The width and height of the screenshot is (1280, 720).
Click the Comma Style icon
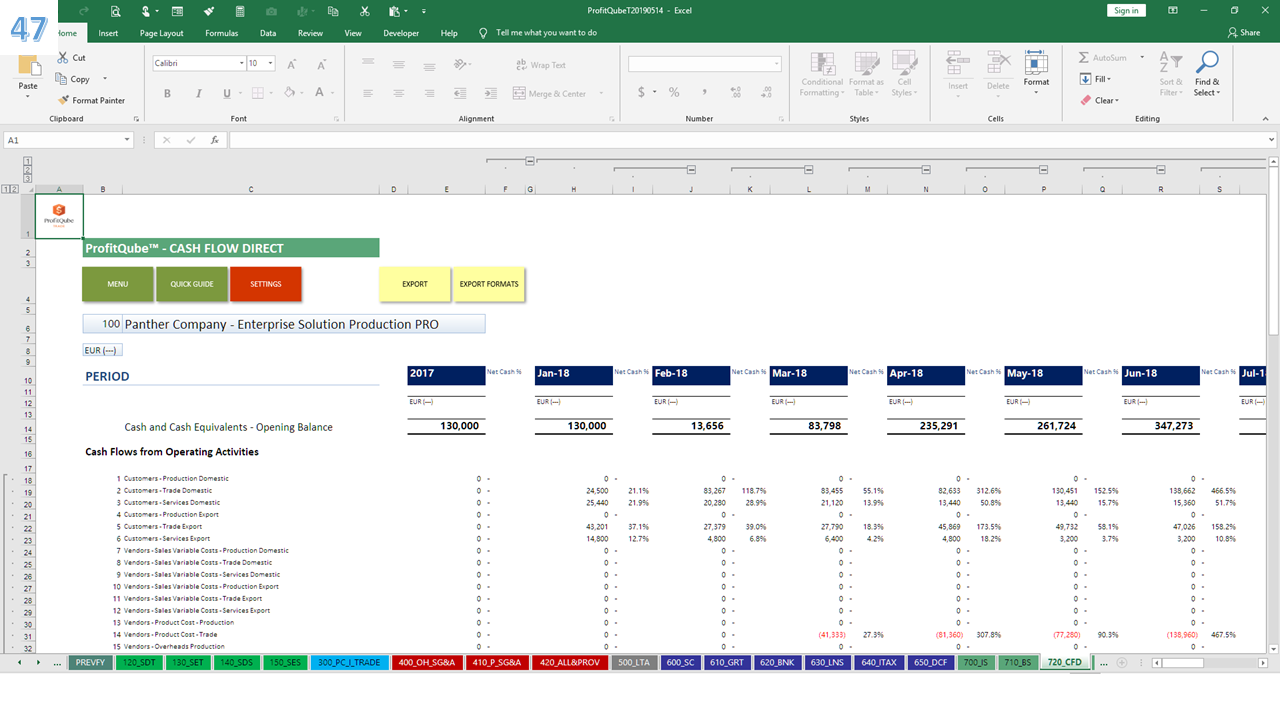(x=704, y=92)
